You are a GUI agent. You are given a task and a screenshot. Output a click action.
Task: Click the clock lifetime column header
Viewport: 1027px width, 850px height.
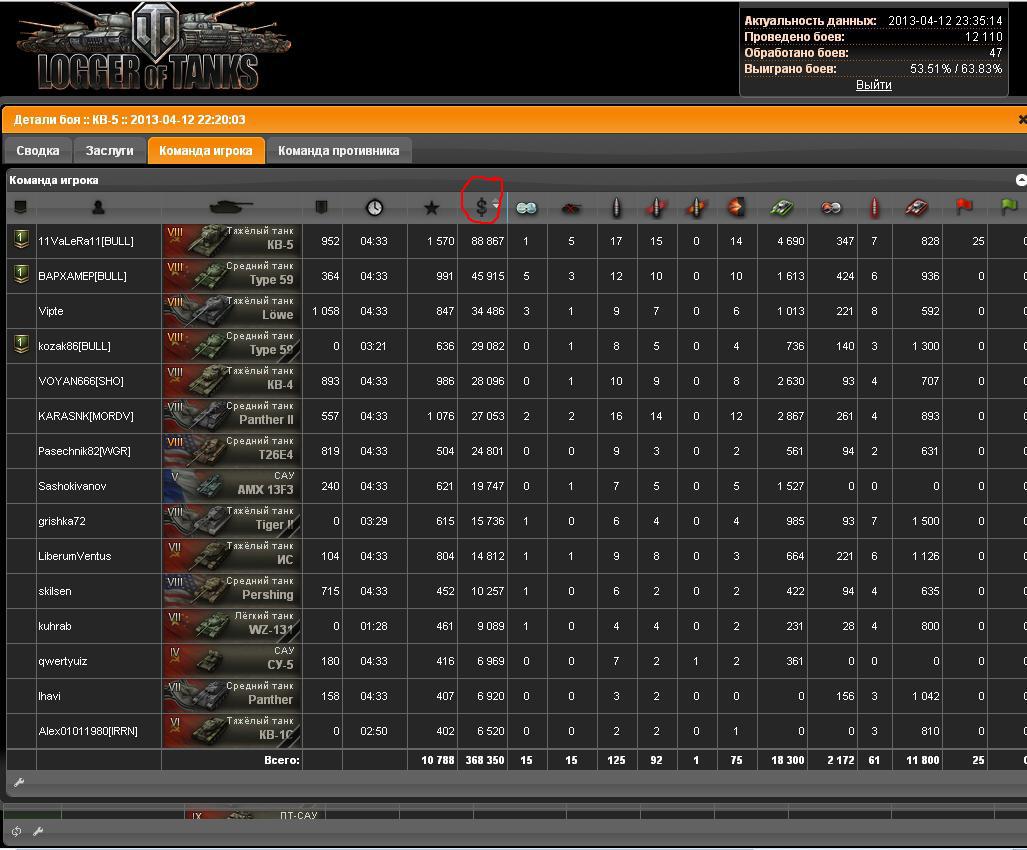[x=374, y=207]
